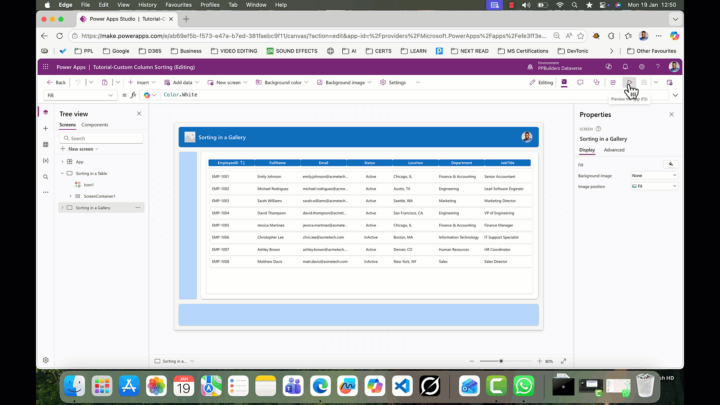Toggle the Copilot pane icon beside Editing

tap(564, 83)
